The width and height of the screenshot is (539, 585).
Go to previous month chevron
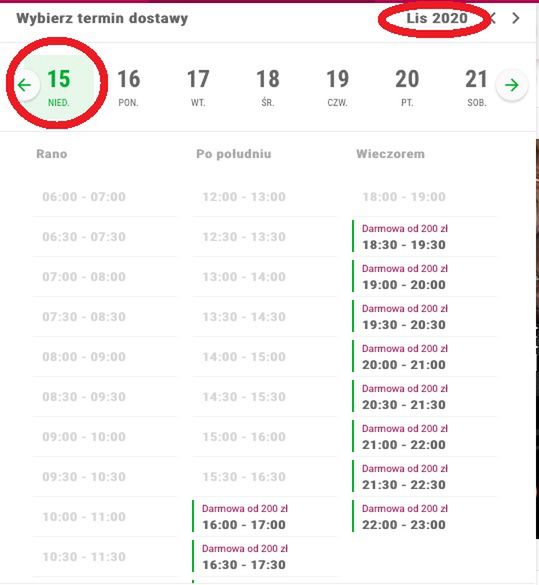click(x=493, y=18)
